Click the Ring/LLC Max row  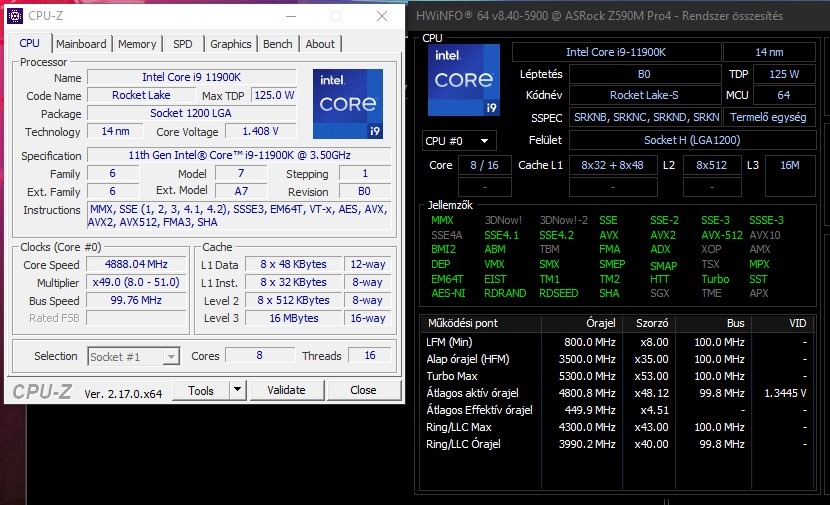click(617, 427)
